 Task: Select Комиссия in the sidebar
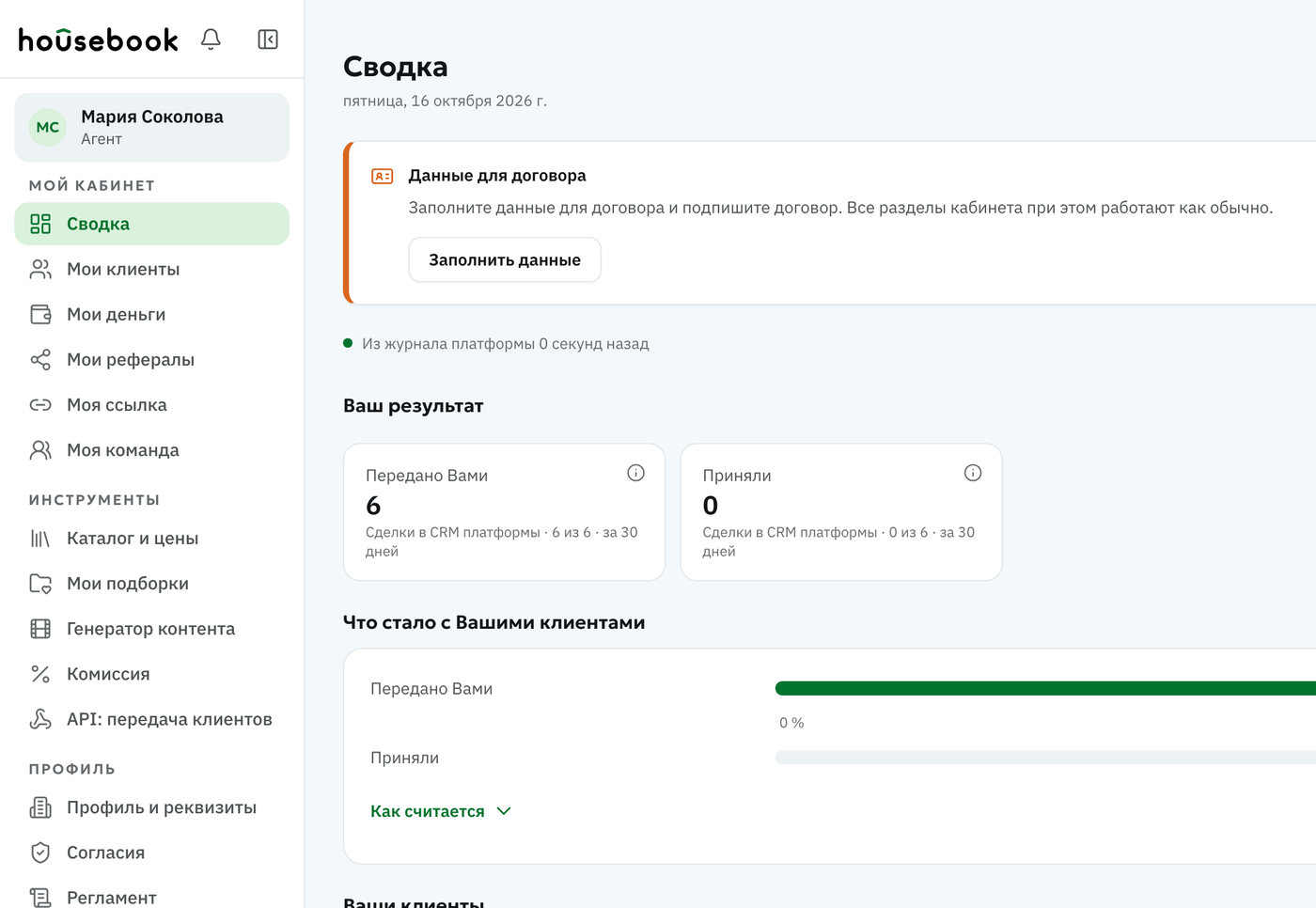(x=151, y=673)
